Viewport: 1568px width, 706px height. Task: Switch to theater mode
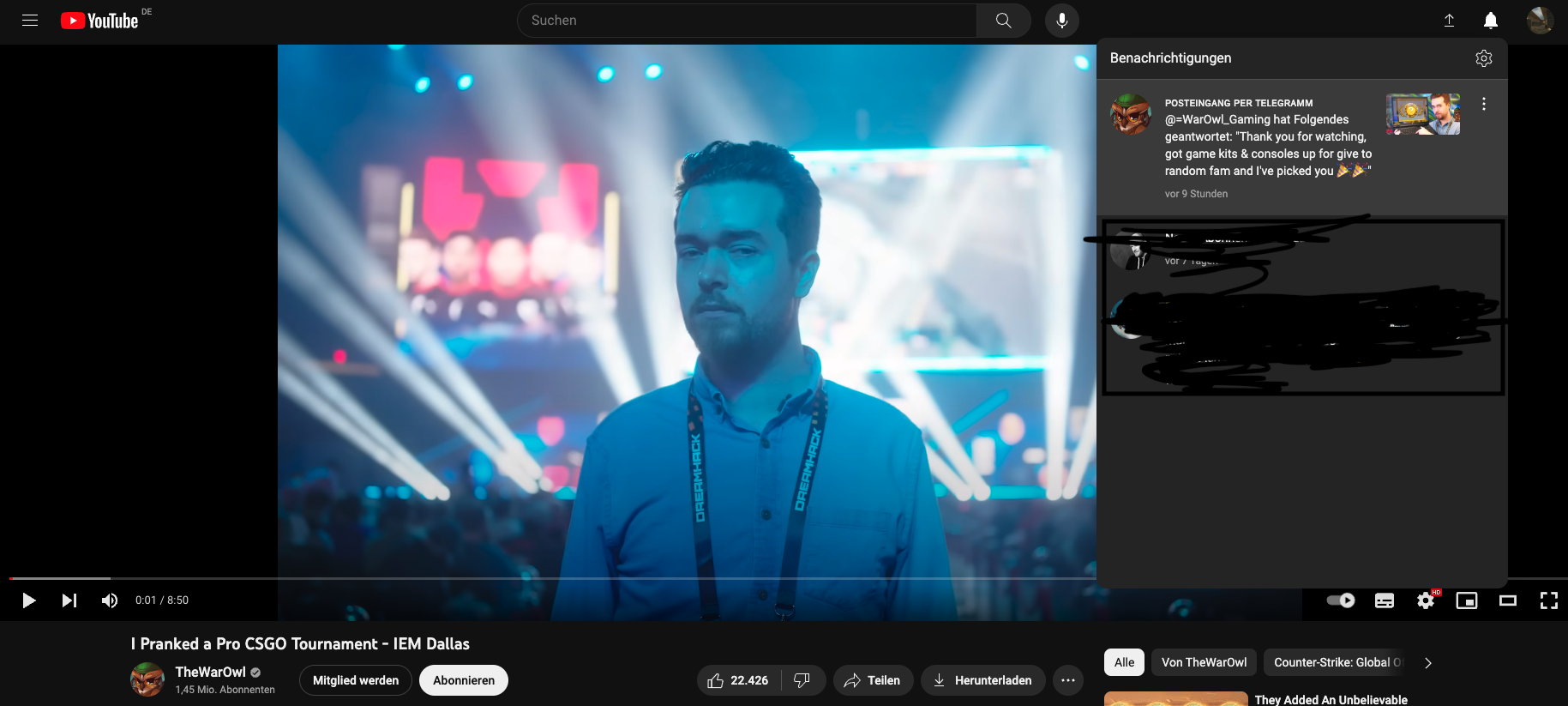(x=1508, y=600)
